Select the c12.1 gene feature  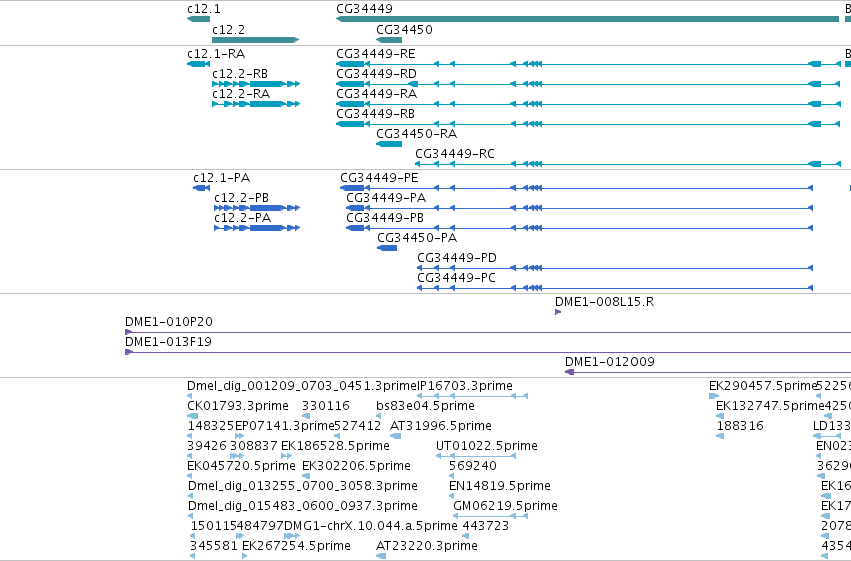(x=199, y=19)
